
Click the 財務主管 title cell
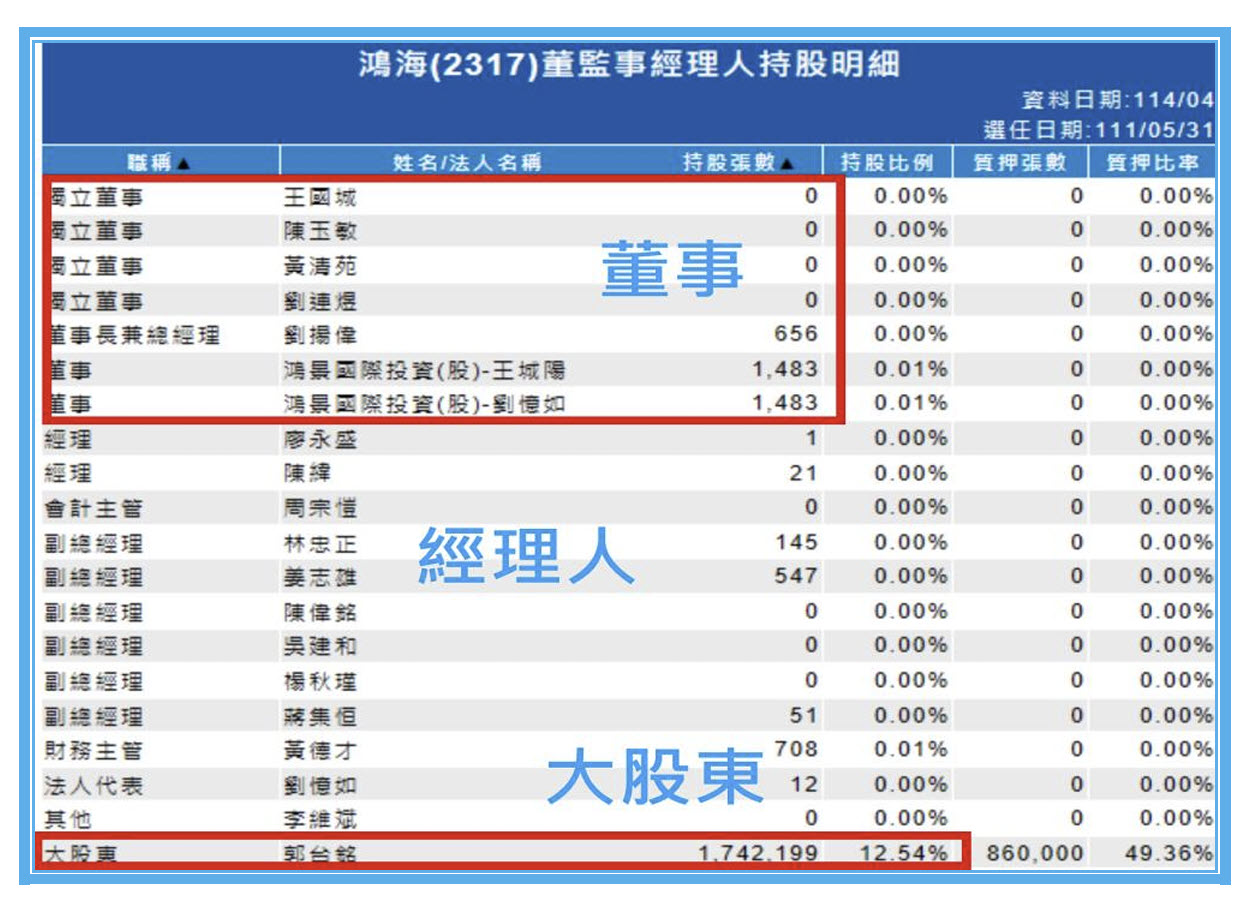point(93,750)
